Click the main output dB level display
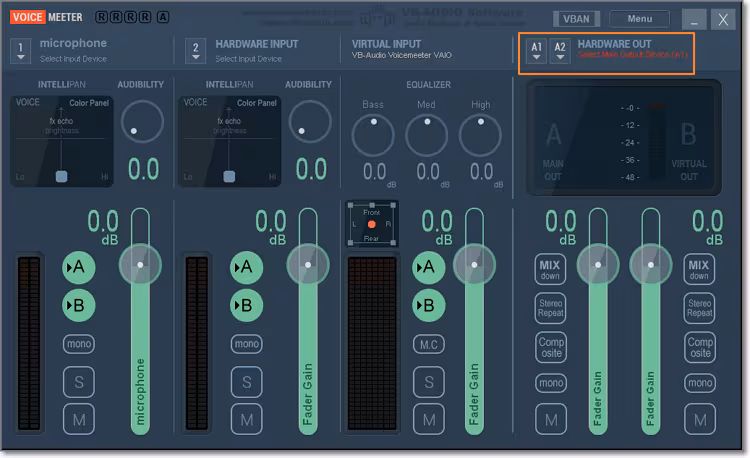This screenshot has height=458, width=750. coord(624,138)
